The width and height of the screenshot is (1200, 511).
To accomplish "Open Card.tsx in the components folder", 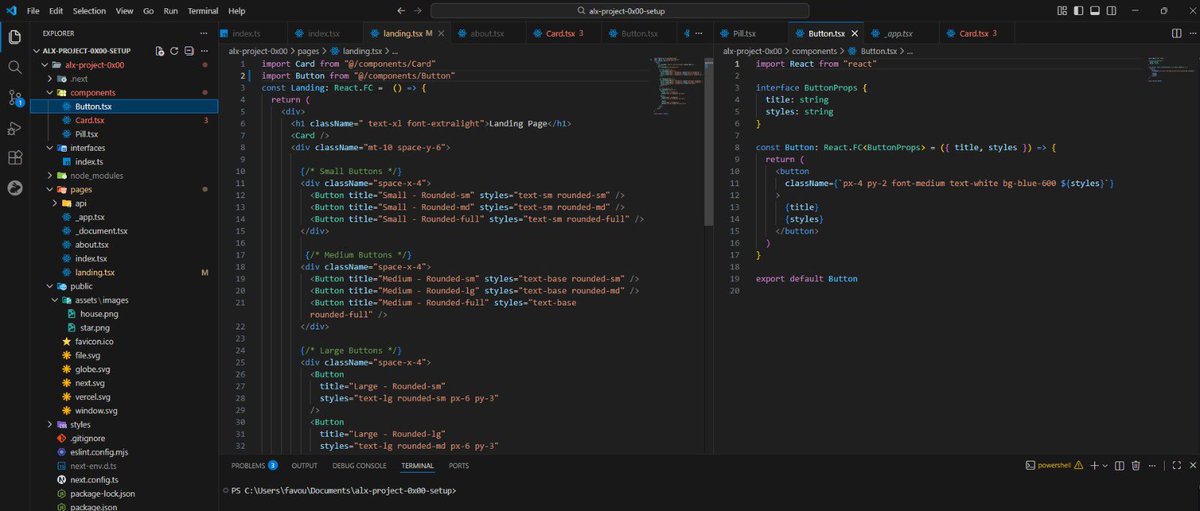I will 90,120.
